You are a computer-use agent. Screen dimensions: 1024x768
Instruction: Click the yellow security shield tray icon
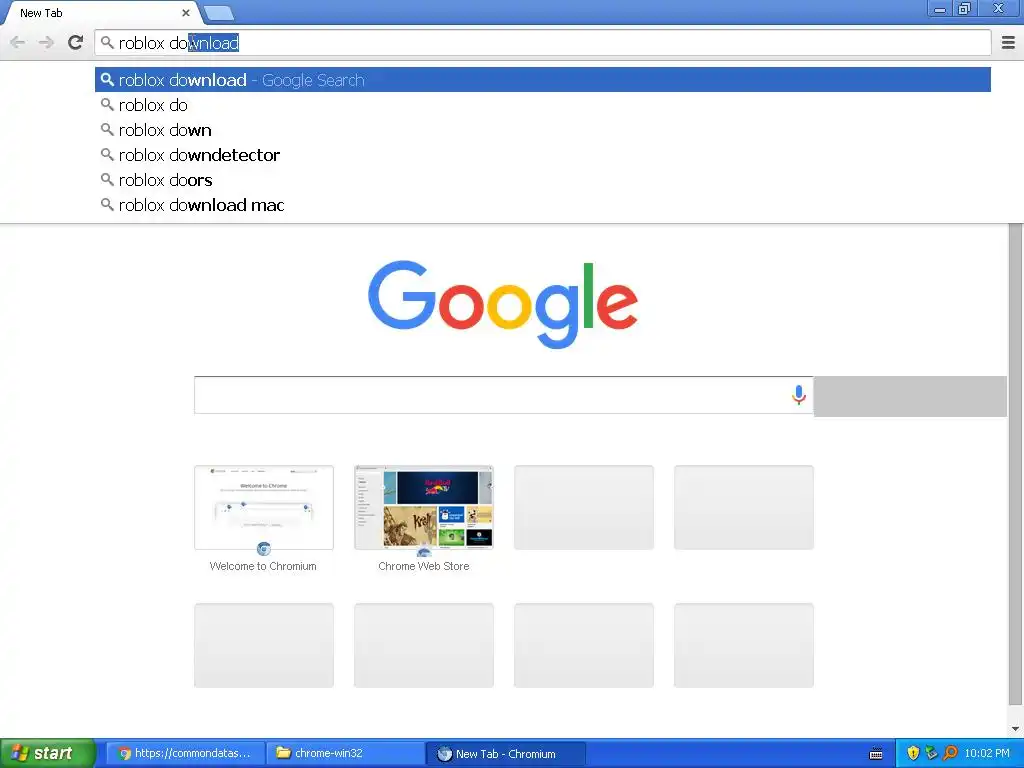click(x=913, y=753)
